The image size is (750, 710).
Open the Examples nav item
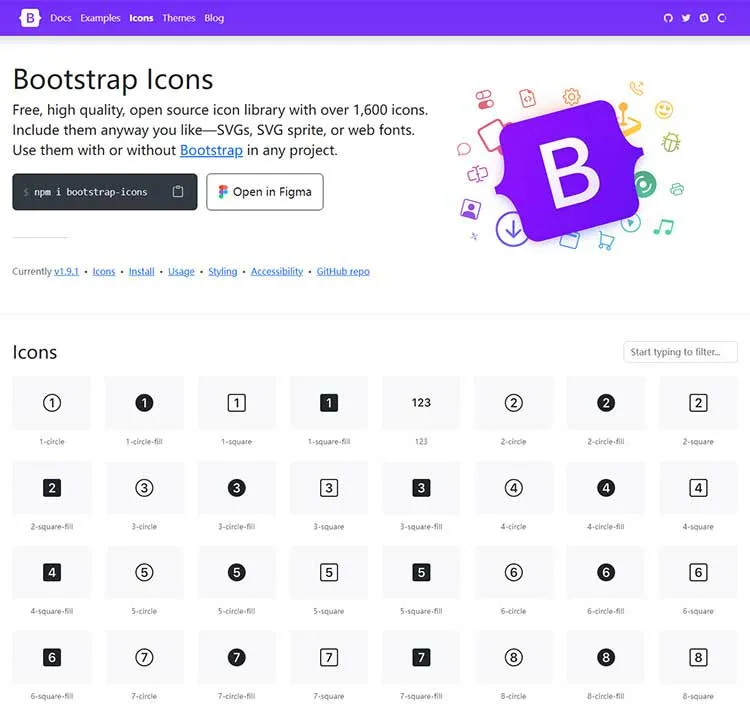pyautogui.click(x=100, y=18)
